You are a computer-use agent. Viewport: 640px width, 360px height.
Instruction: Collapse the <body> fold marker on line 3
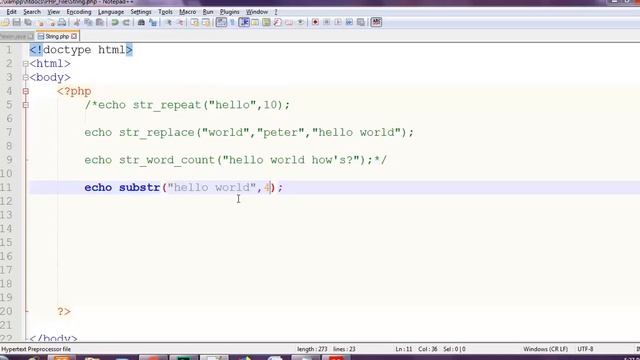pyautogui.click(x=26, y=78)
